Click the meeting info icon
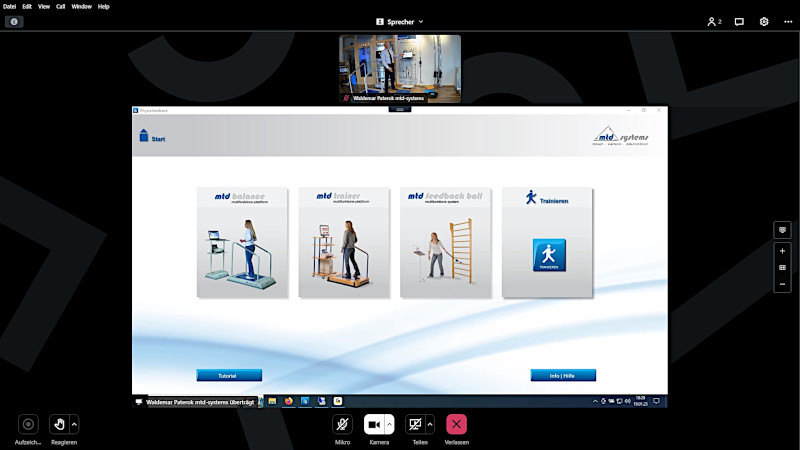The image size is (800, 450). (x=14, y=21)
